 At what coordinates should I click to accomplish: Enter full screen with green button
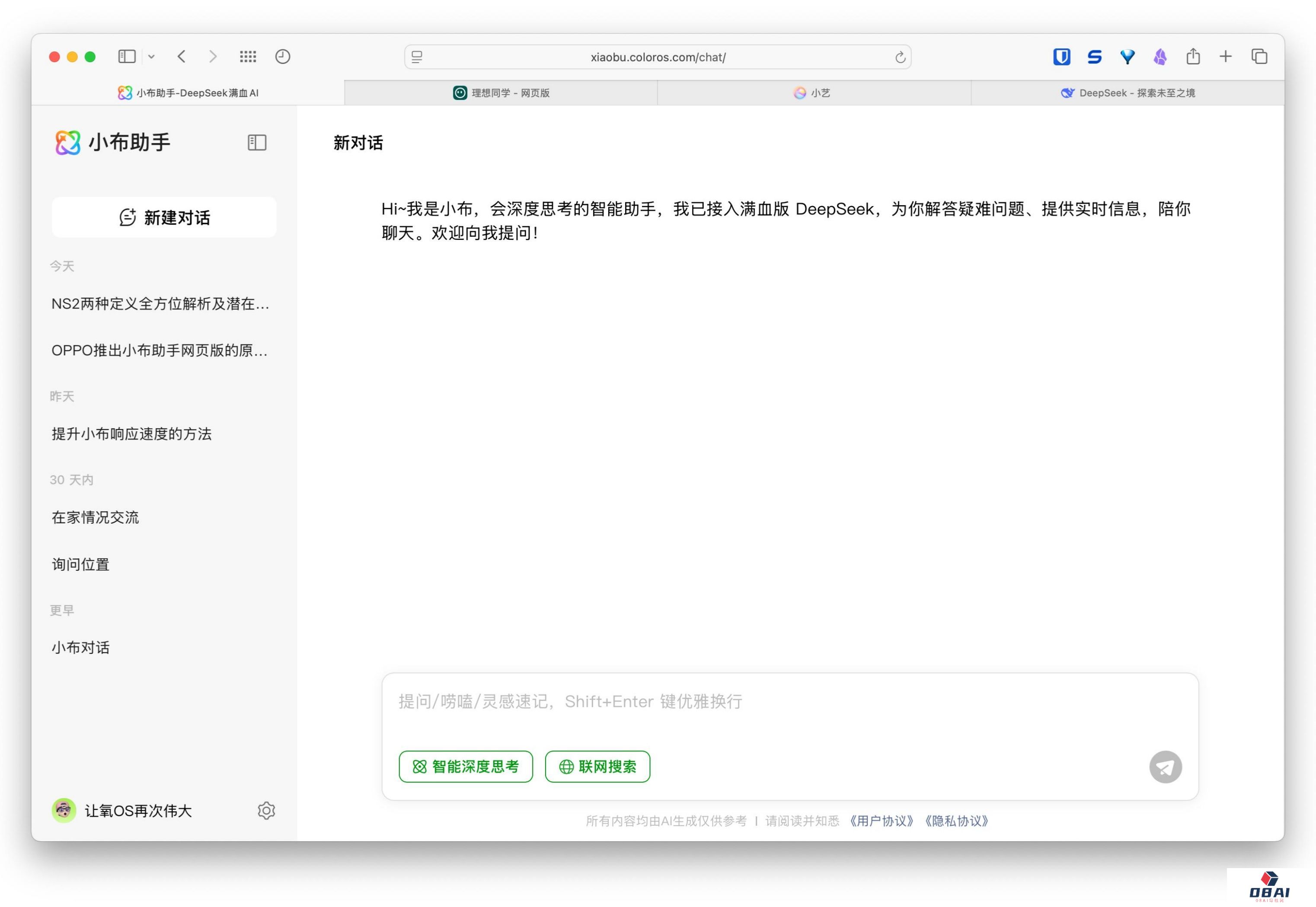click(90, 57)
